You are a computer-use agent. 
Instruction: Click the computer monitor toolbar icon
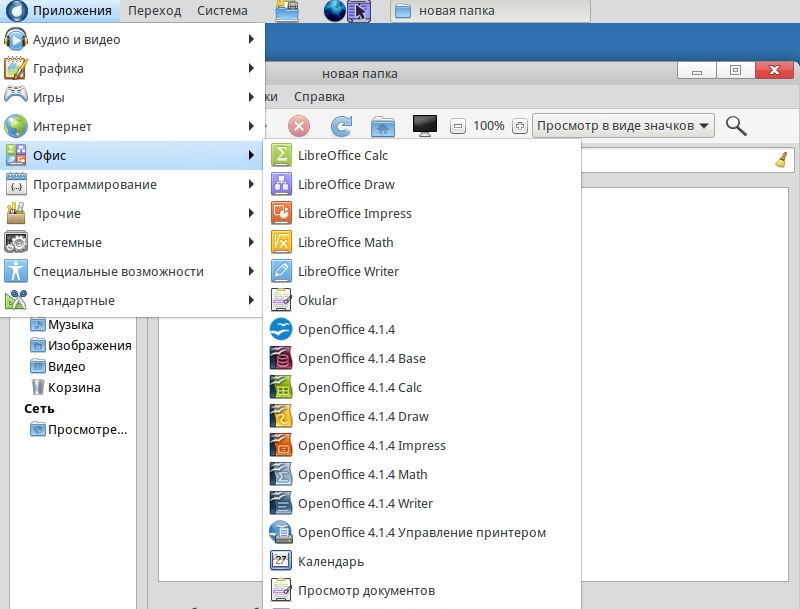coord(424,126)
